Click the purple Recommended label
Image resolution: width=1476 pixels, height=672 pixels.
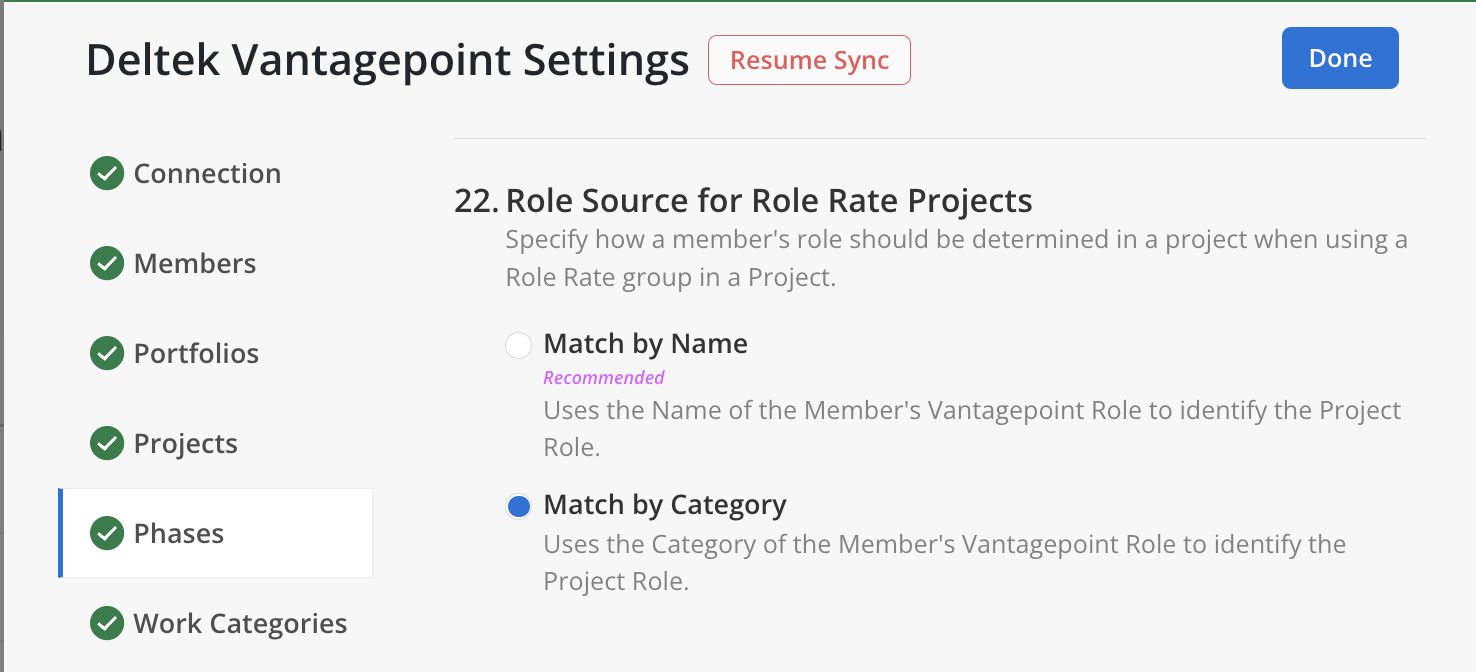coord(604,378)
